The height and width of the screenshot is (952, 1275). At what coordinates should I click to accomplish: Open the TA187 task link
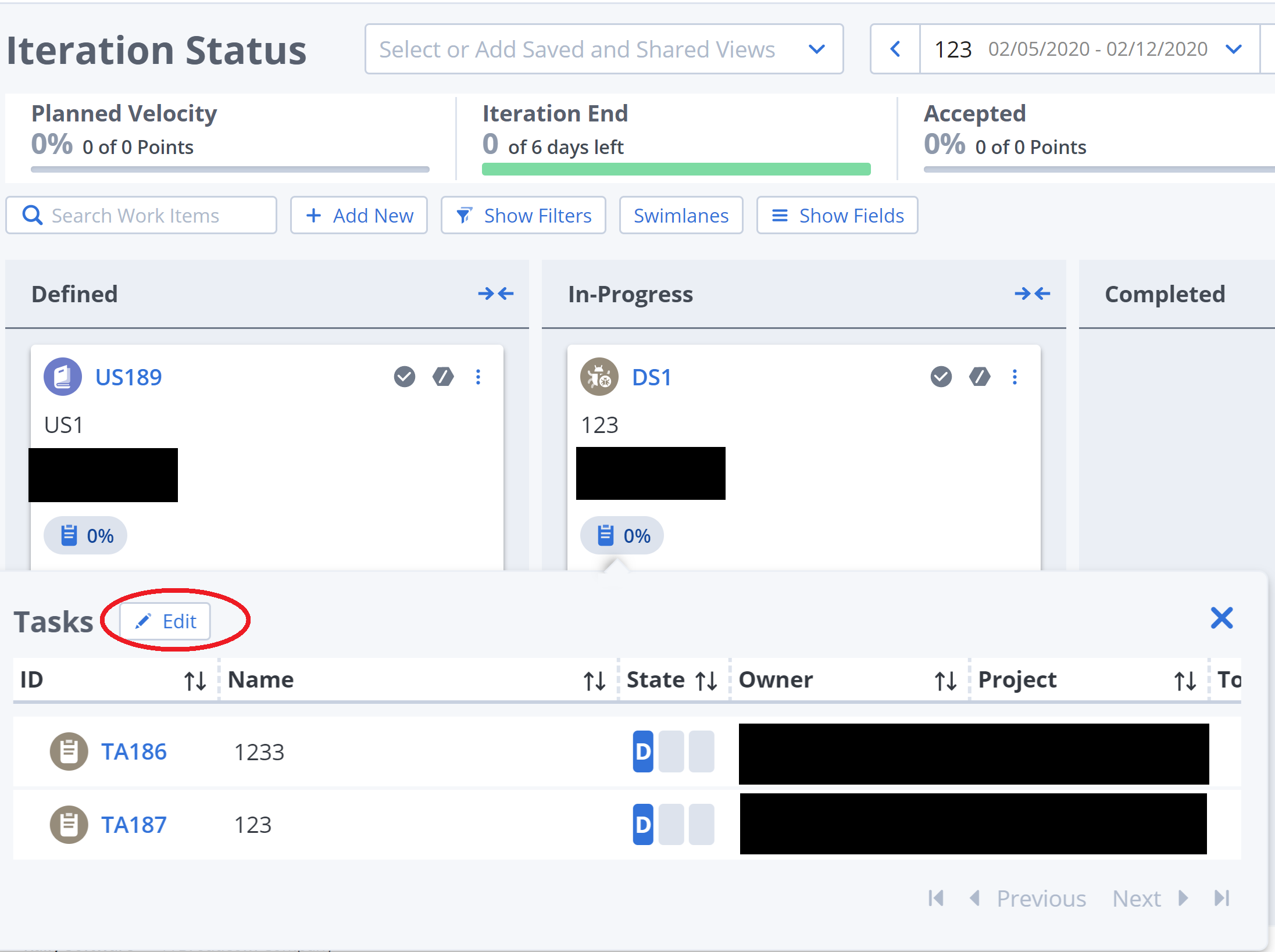[x=134, y=824]
